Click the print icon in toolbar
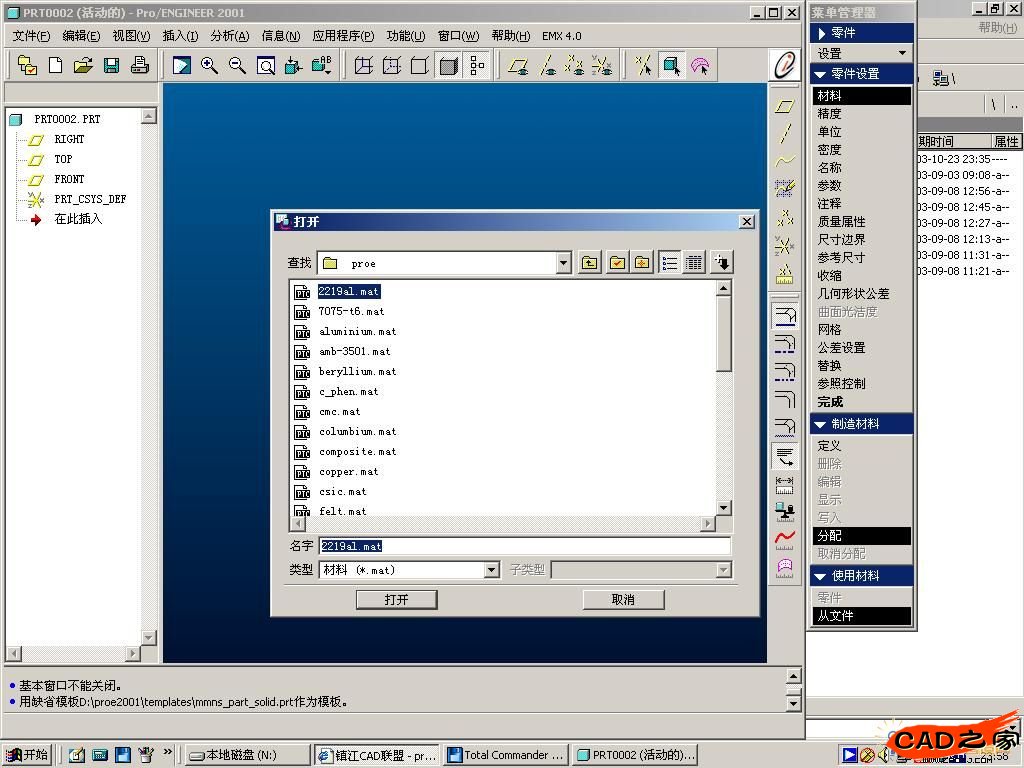The image size is (1024, 768). coord(140,66)
